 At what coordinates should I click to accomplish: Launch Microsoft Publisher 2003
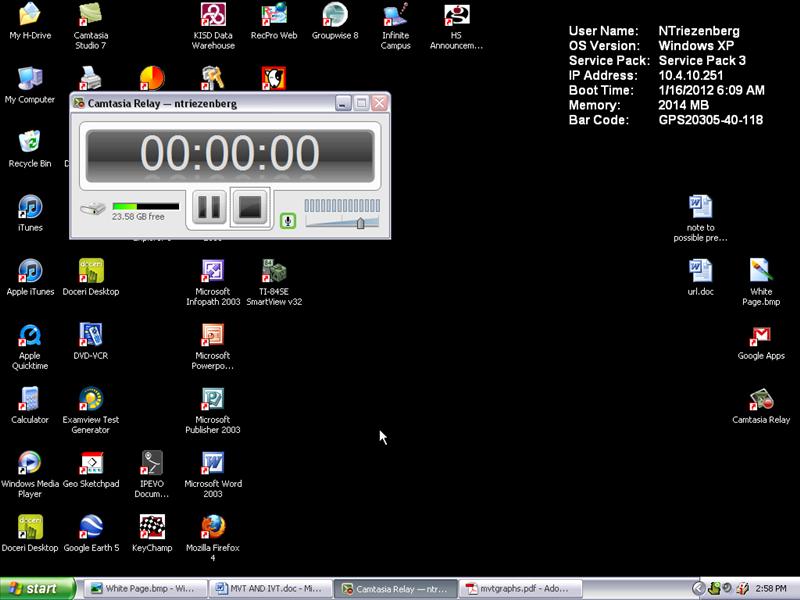(x=213, y=411)
